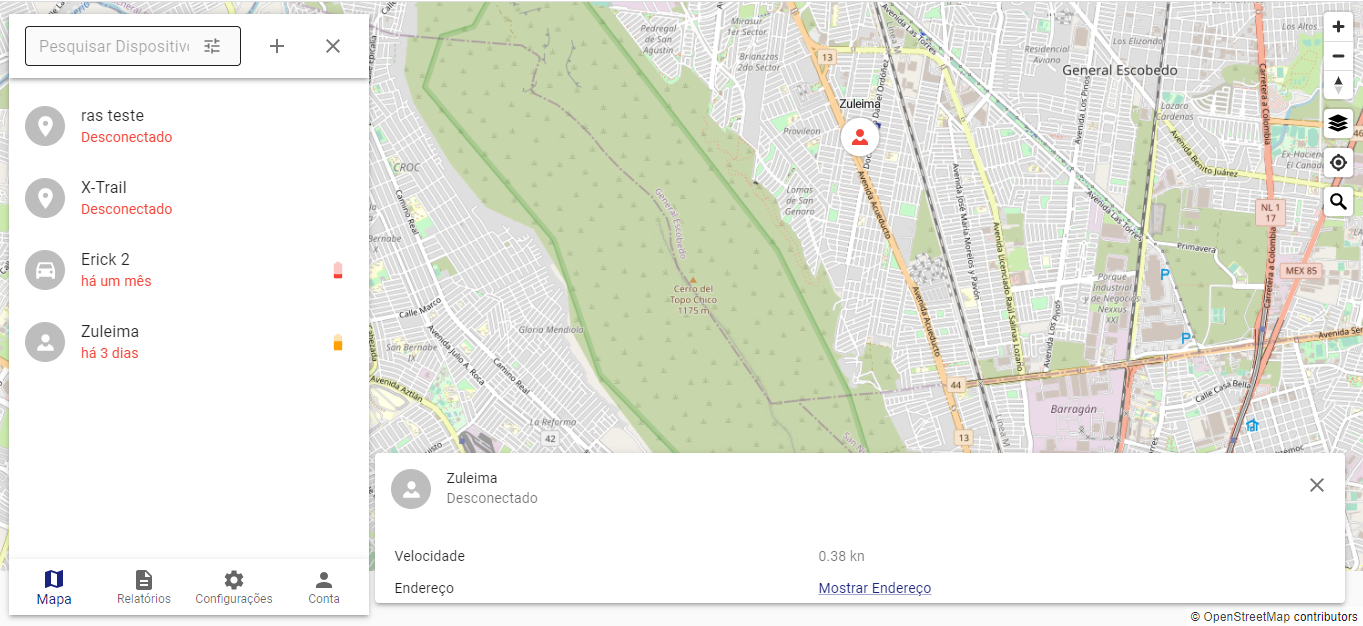1363x626 pixels.
Task: Open the map search magnifier
Action: point(1339,202)
